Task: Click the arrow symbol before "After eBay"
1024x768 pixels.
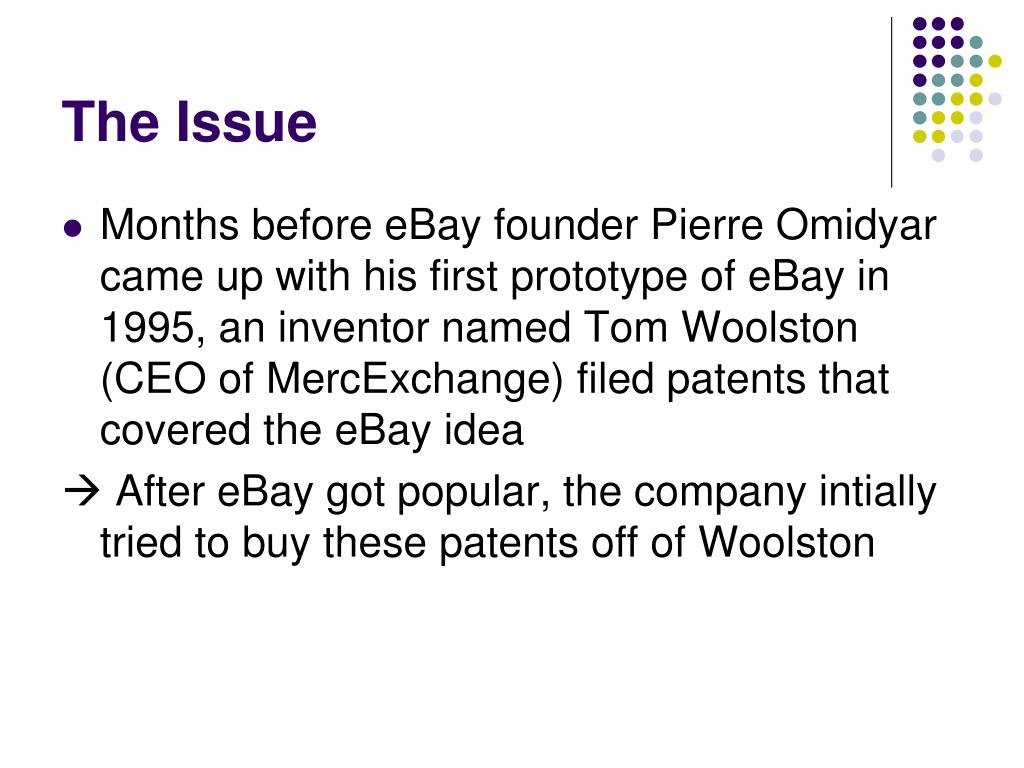Action: (81, 491)
